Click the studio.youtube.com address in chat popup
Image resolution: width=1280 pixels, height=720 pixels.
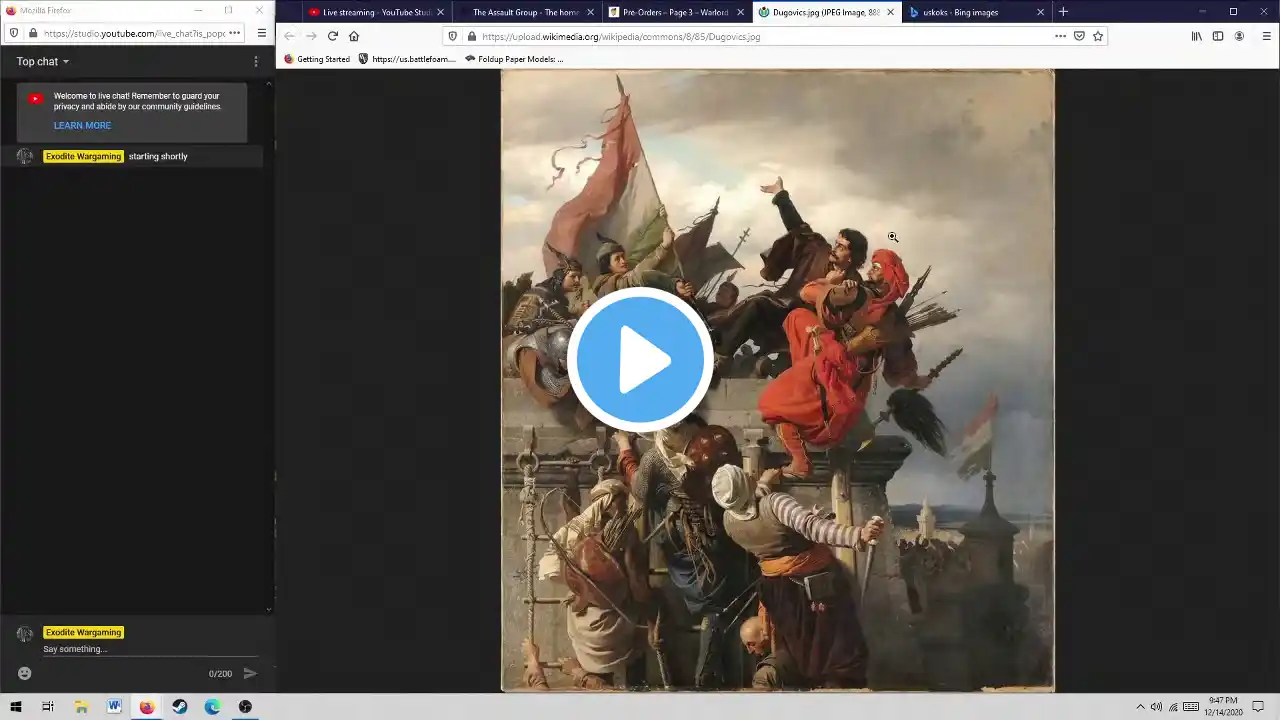134,33
